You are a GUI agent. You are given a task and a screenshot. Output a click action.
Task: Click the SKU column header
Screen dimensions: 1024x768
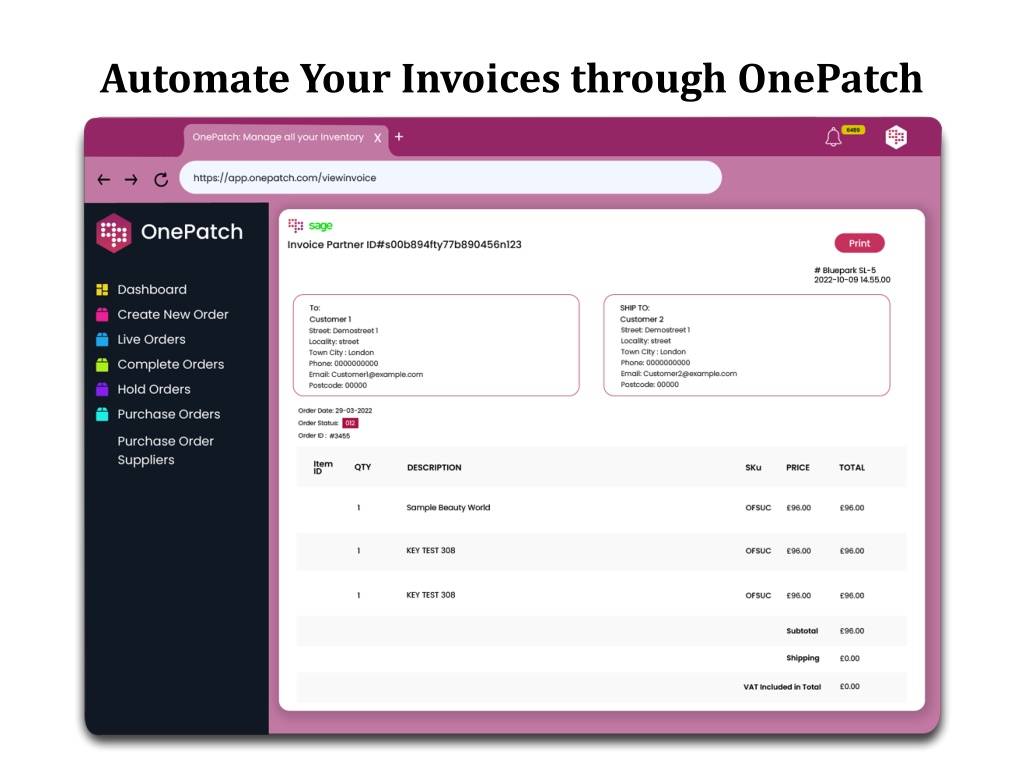(753, 468)
